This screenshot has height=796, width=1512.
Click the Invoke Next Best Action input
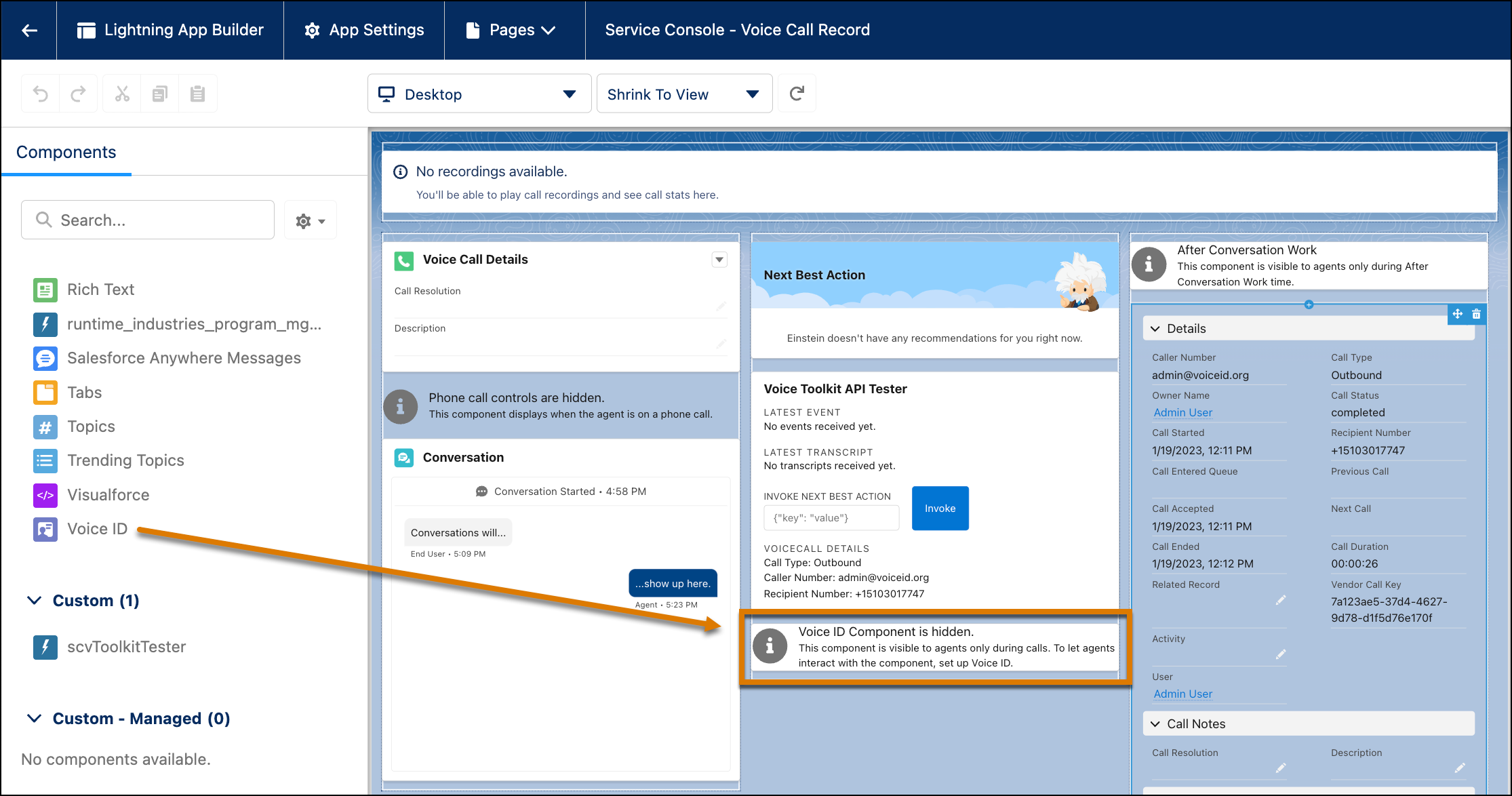831,518
